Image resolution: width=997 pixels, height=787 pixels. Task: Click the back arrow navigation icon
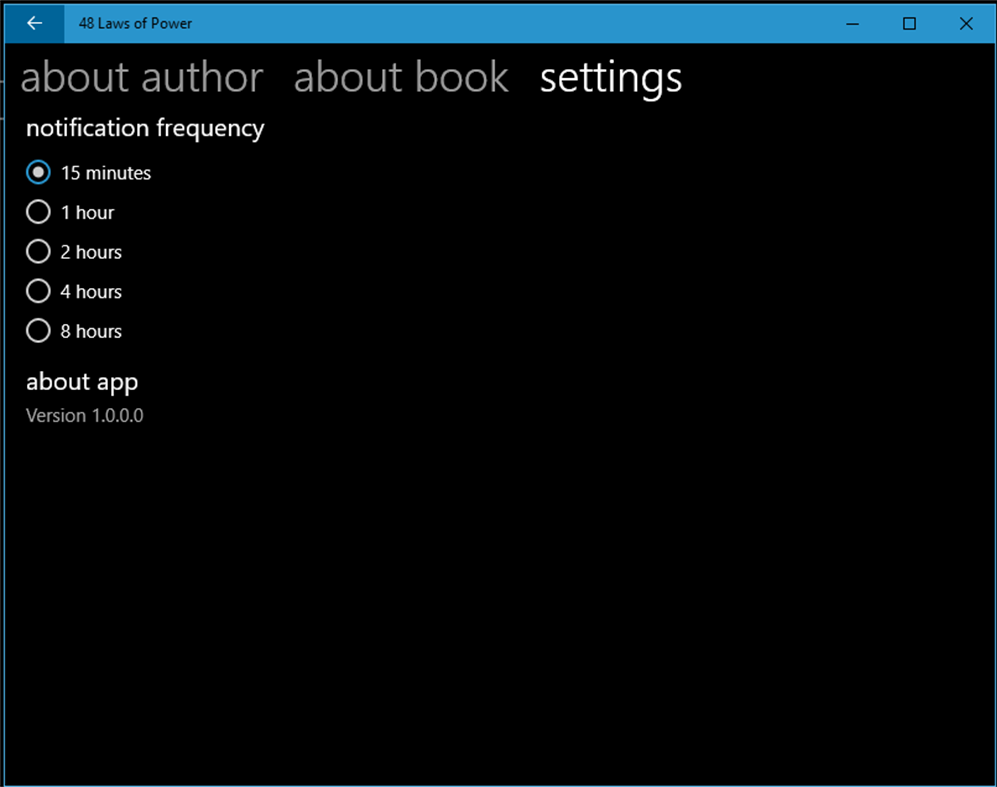(33, 23)
